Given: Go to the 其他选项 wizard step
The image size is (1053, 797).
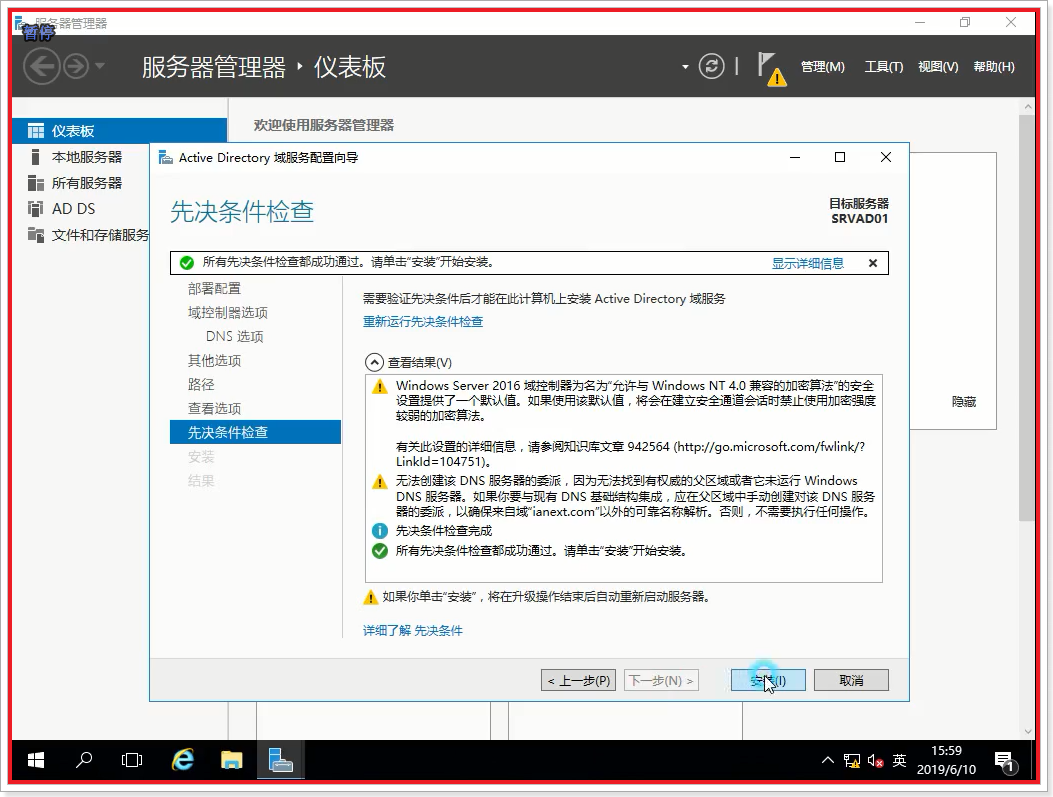Looking at the screenshot, I should click(214, 361).
